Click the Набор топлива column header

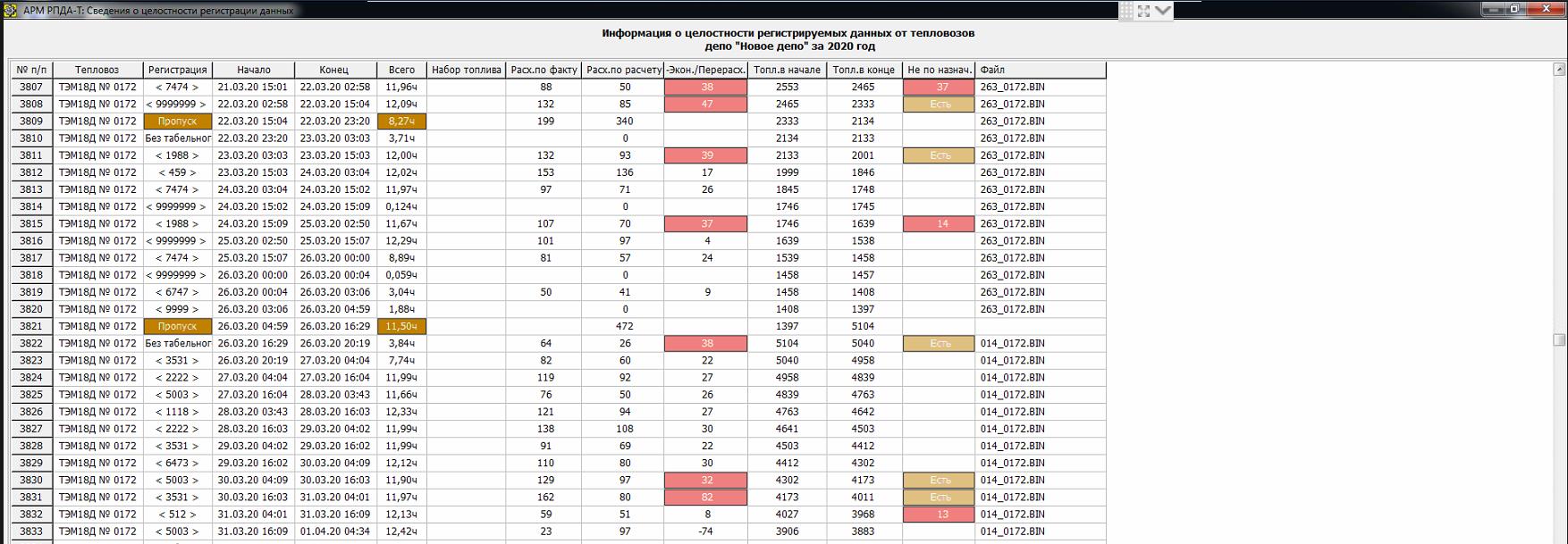(x=466, y=70)
